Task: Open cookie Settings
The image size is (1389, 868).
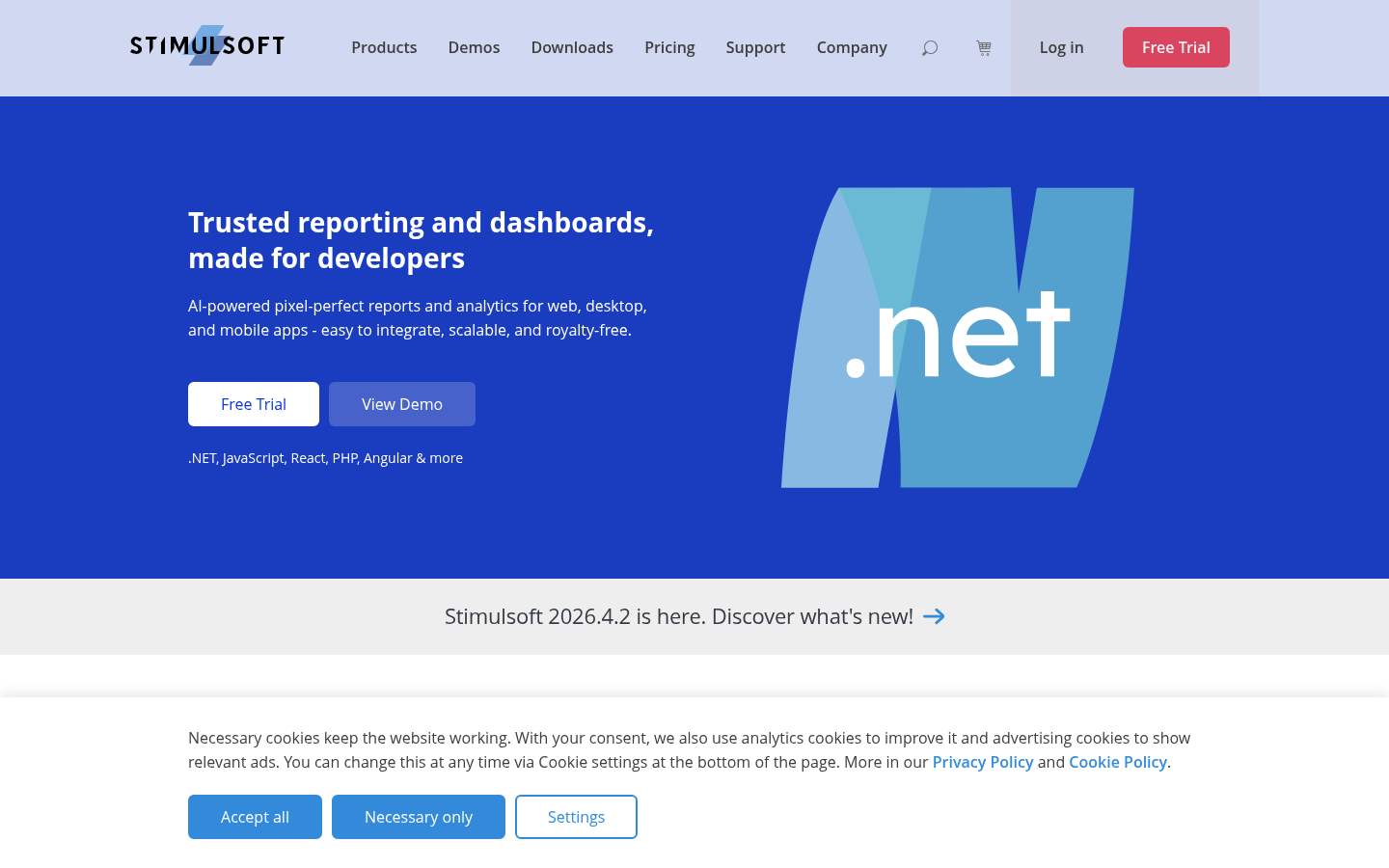Action: [576, 817]
